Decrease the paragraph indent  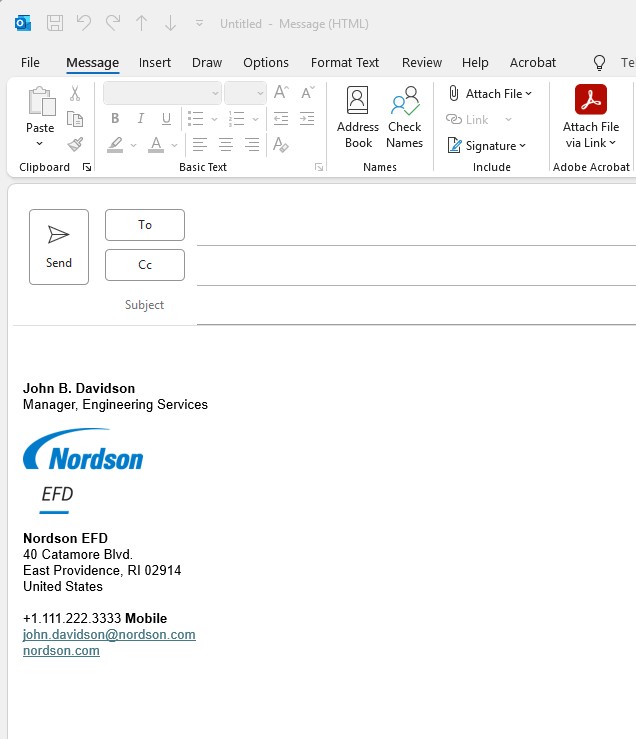281,119
